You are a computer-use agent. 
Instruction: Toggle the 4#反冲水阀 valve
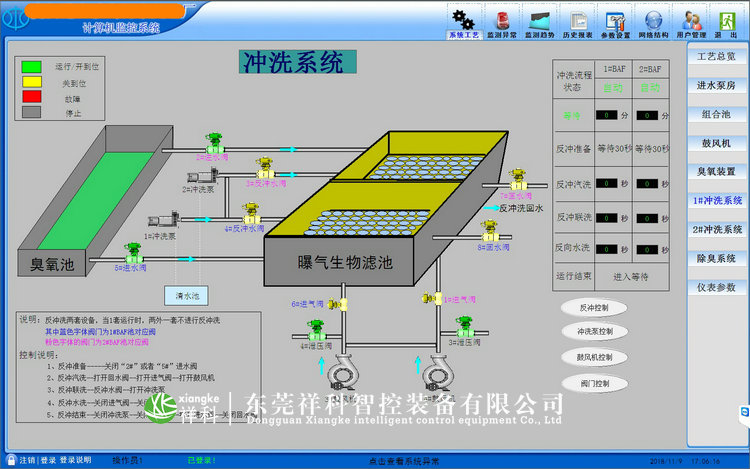250,214
